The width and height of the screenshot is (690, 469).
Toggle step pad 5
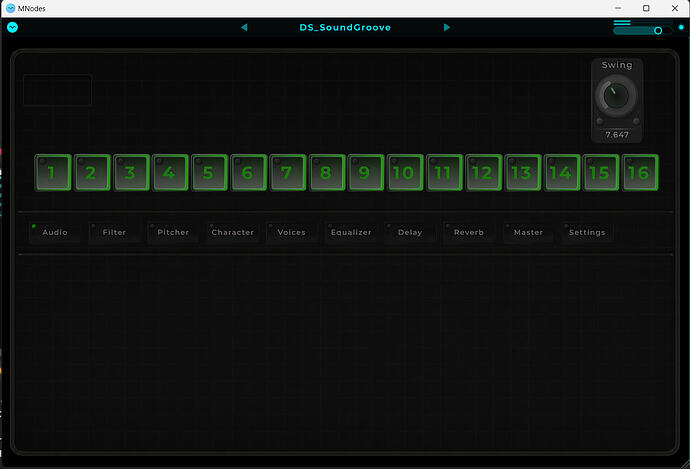coord(209,172)
